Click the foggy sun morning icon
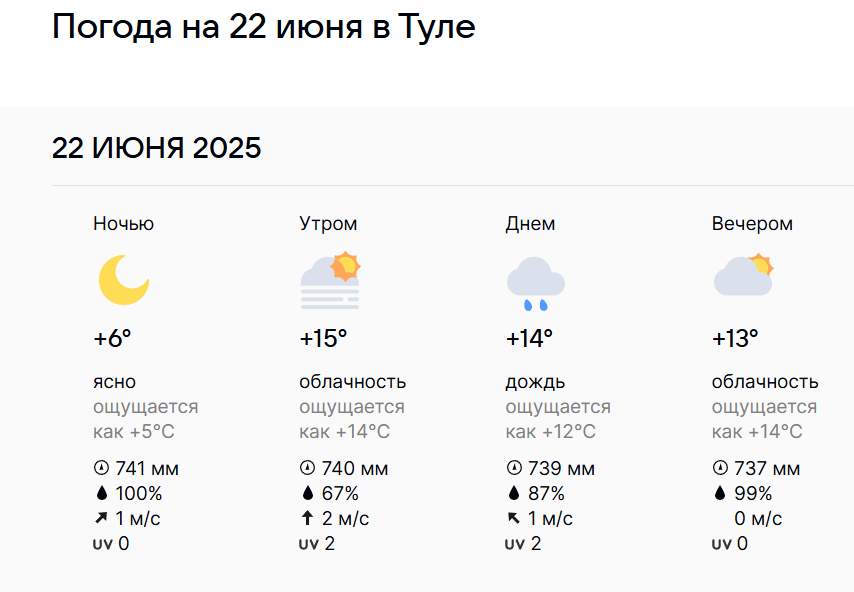Screen dimensions: 854x592 click(x=331, y=280)
